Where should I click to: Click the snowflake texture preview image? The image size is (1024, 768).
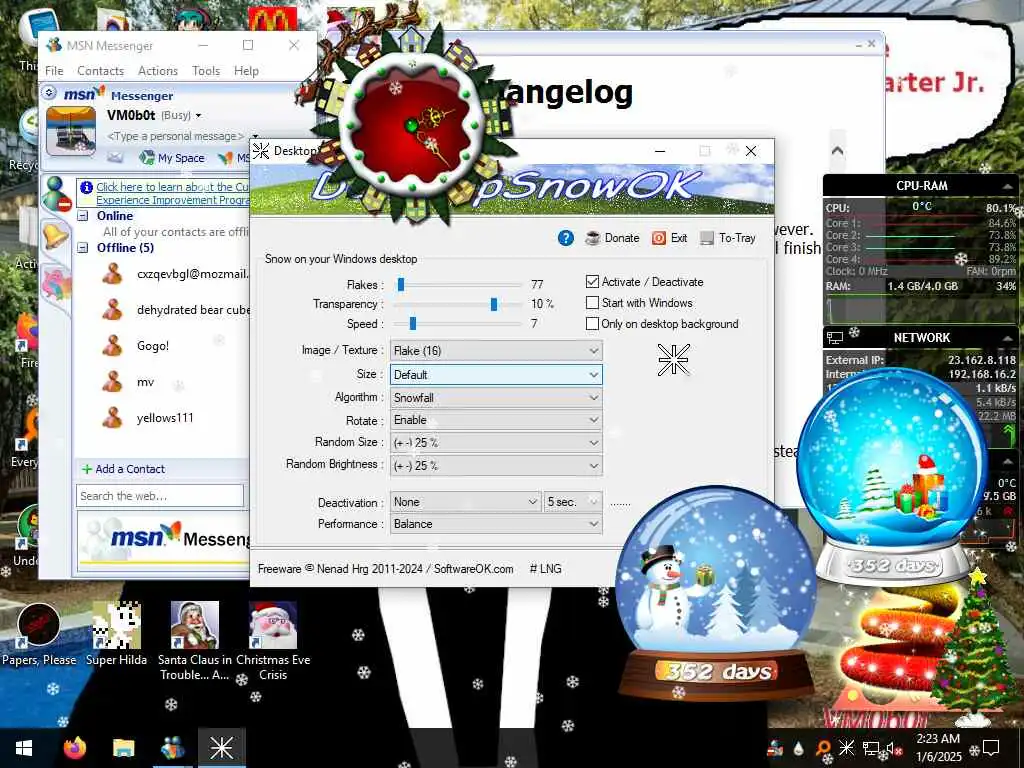click(x=673, y=360)
